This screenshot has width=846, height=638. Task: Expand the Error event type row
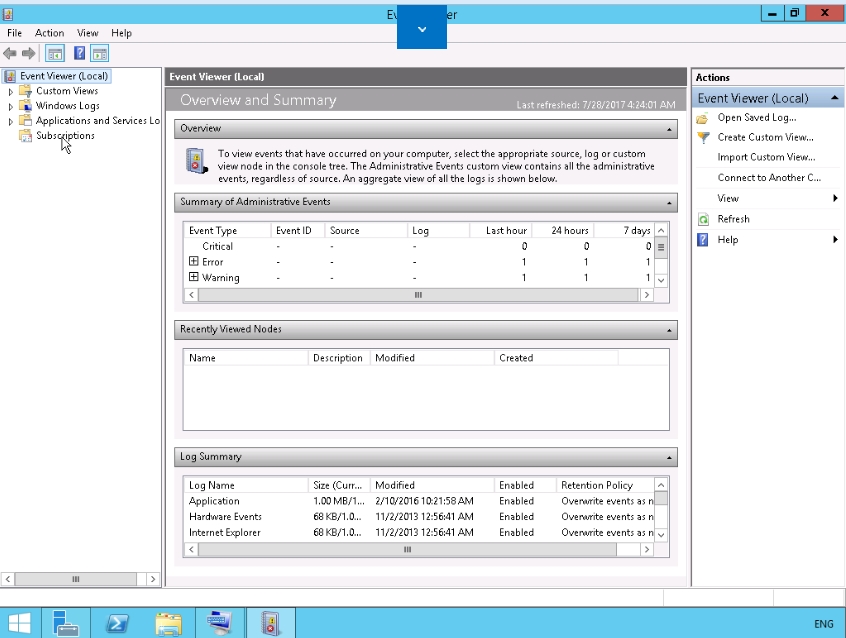[194, 261]
